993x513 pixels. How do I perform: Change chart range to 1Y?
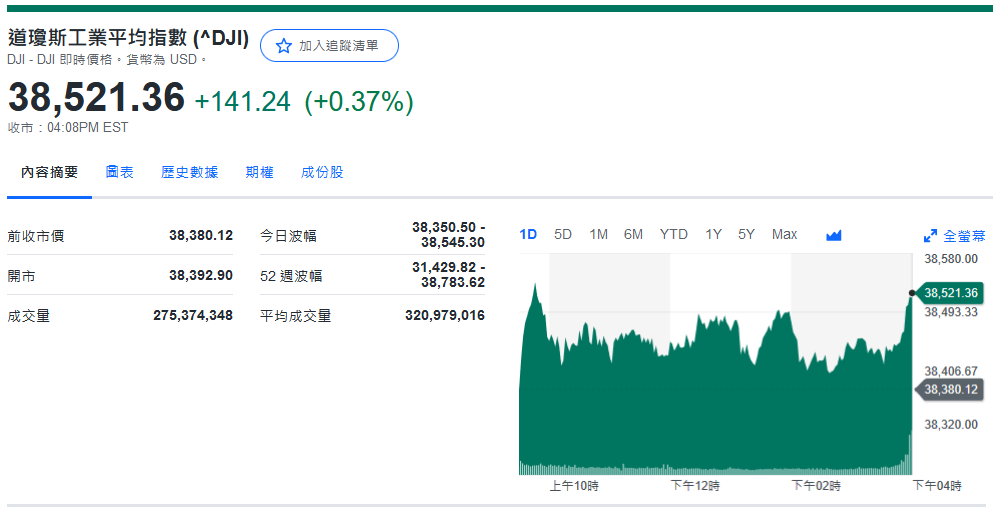pyautogui.click(x=713, y=234)
